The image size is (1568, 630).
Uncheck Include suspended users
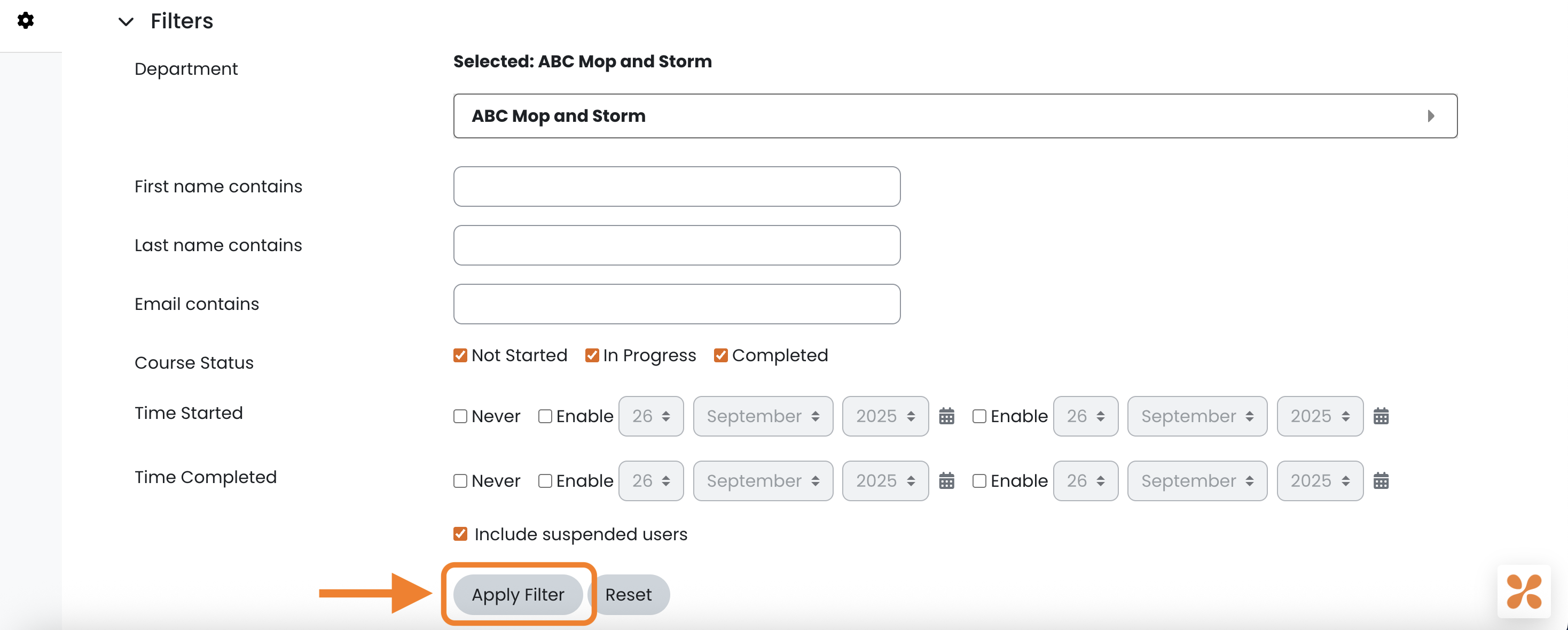click(x=460, y=534)
